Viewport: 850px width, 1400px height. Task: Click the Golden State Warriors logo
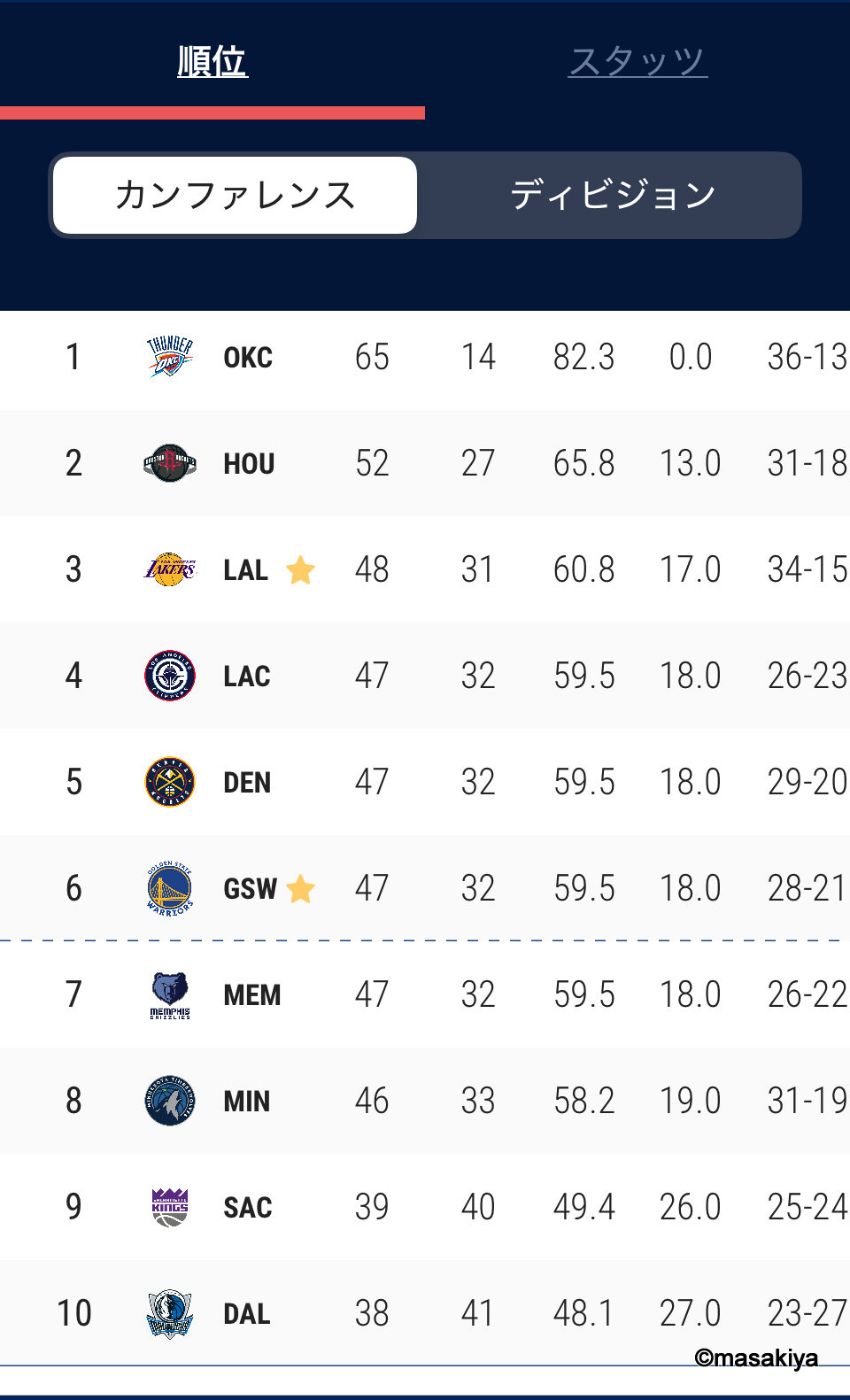click(x=169, y=888)
